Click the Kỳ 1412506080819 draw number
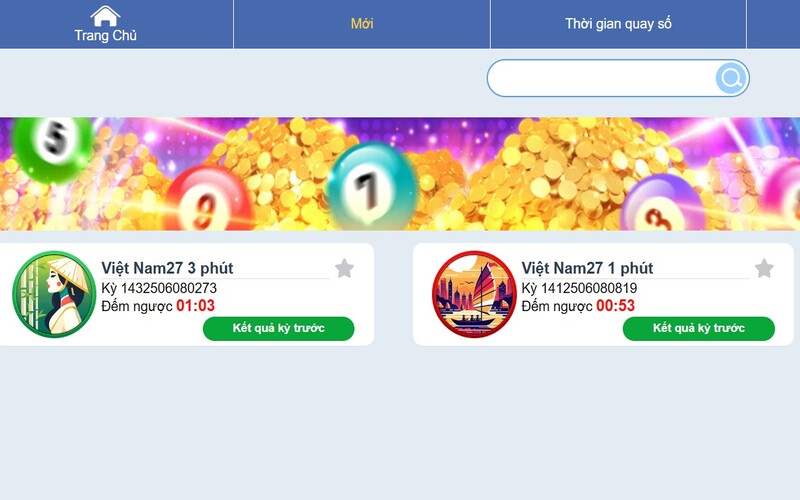The image size is (800, 500). click(x=579, y=288)
